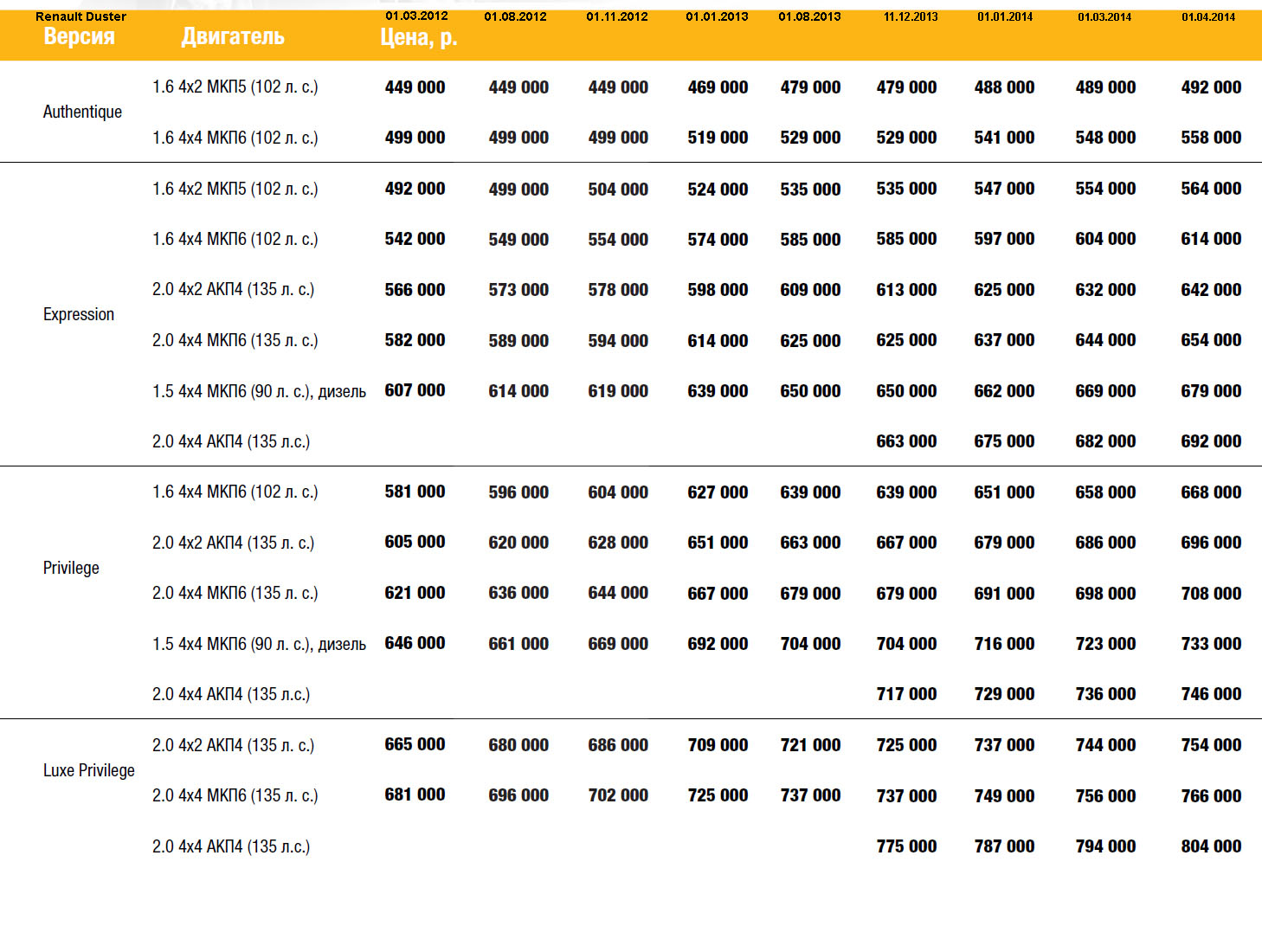This screenshot has height=952, width=1262.
Task: Click price 469 000 in Authentique 4x2 row
Action: pyautogui.click(x=718, y=87)
